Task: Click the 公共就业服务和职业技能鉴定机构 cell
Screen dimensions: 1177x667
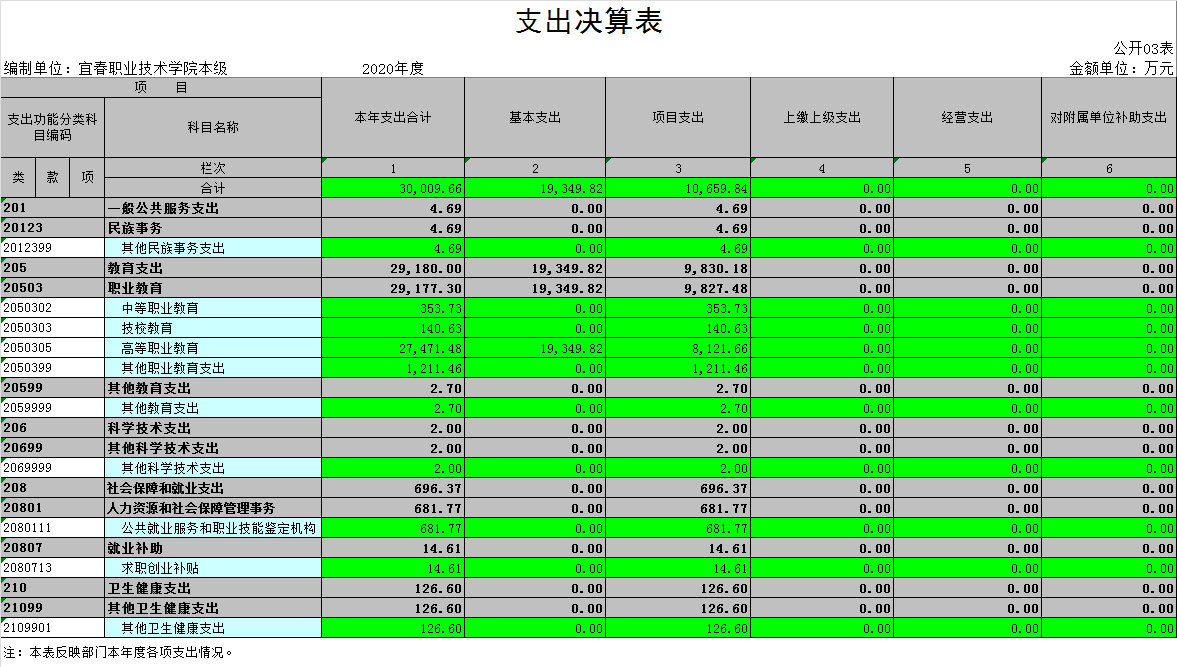Action: 212,528
